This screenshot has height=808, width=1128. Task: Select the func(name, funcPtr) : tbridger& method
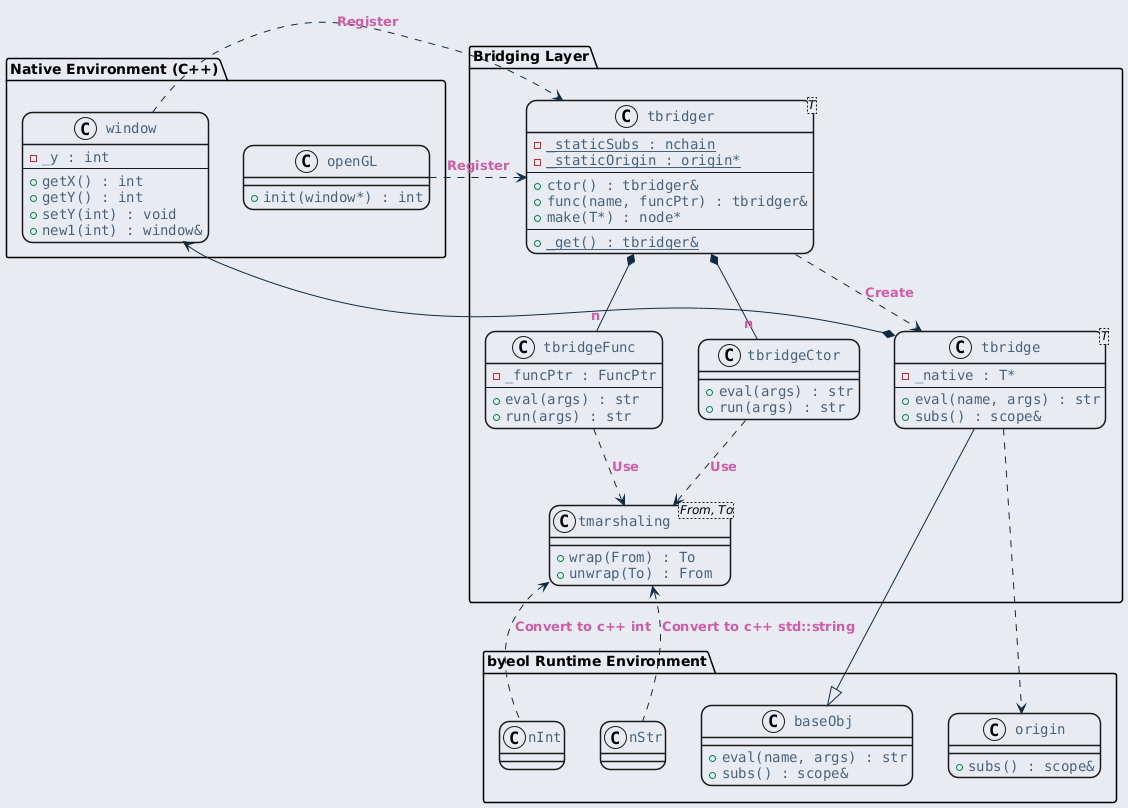coord(677,201)
